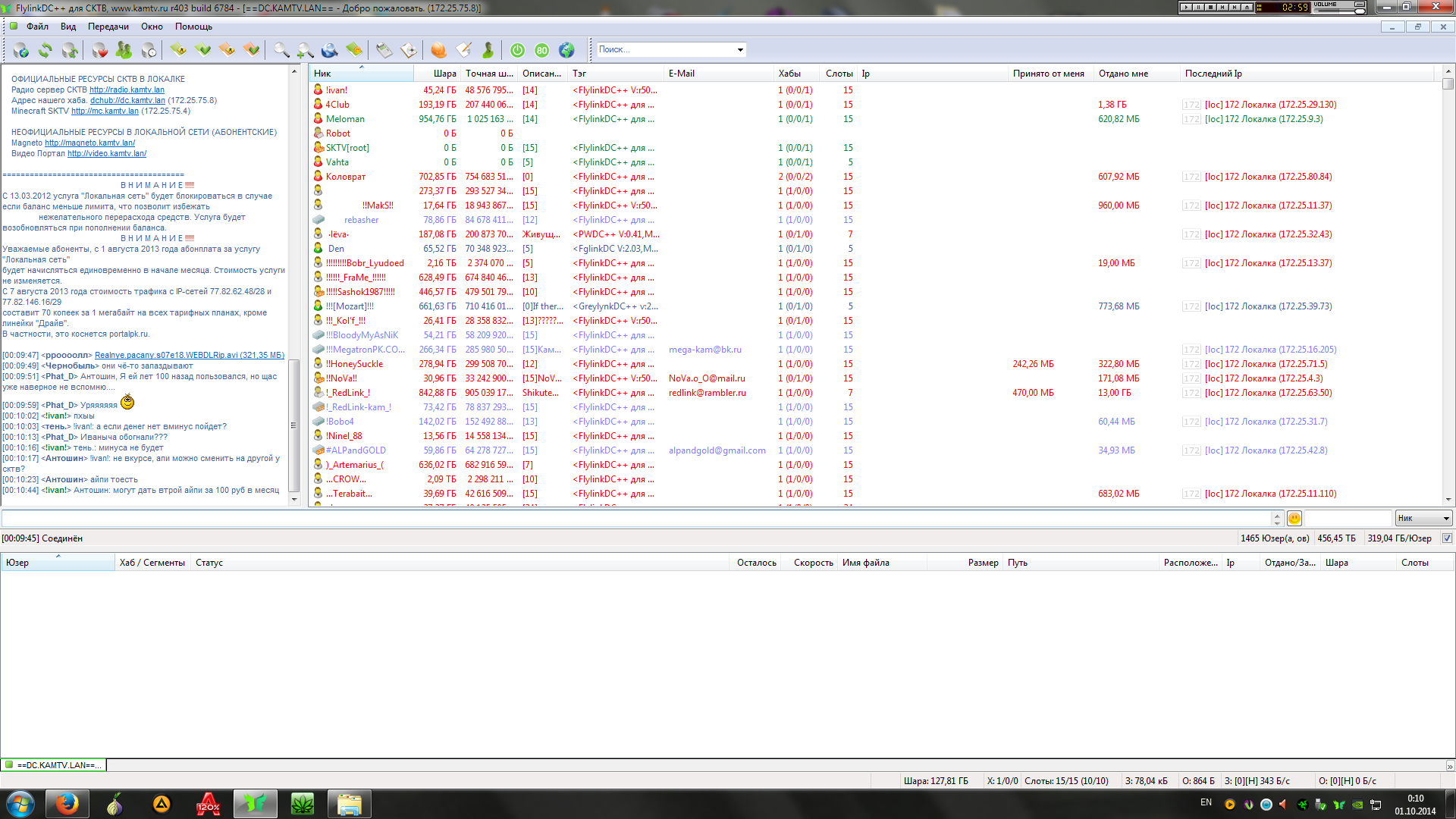This screenshot has height=819, width=1456.
Task: Click the green 80 limiter icon
Action: (541, 50)
